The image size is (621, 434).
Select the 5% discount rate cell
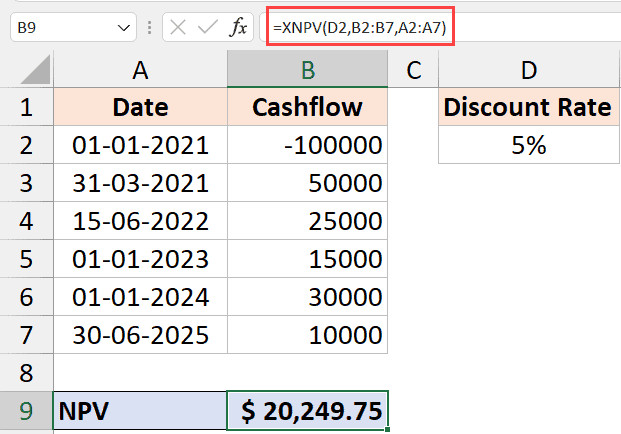529,145
